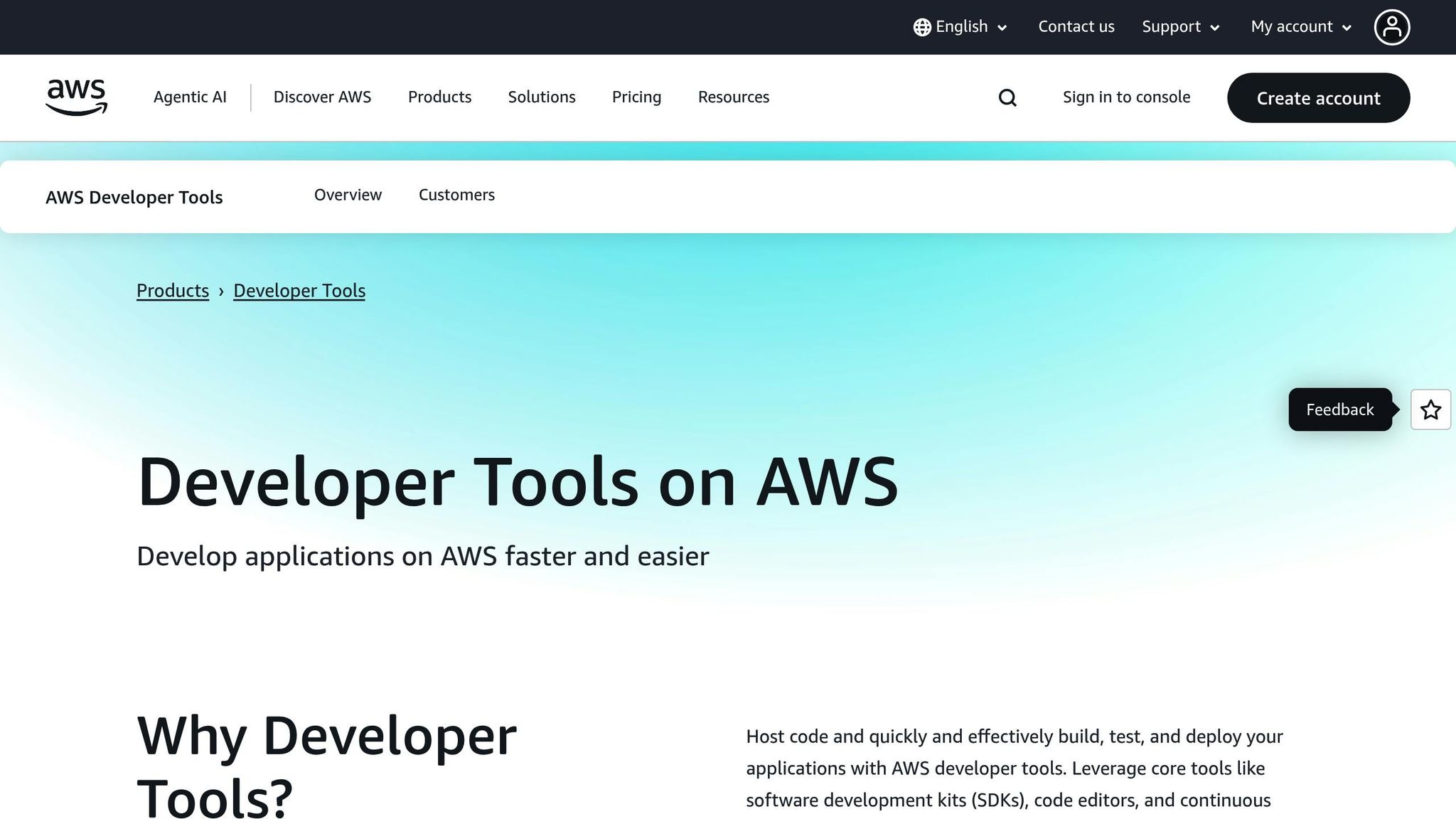Click the Feedback tooltip label
The height and width of the screenshot is (819, 1456).
pyautogui.click(x=1339, y=409)
